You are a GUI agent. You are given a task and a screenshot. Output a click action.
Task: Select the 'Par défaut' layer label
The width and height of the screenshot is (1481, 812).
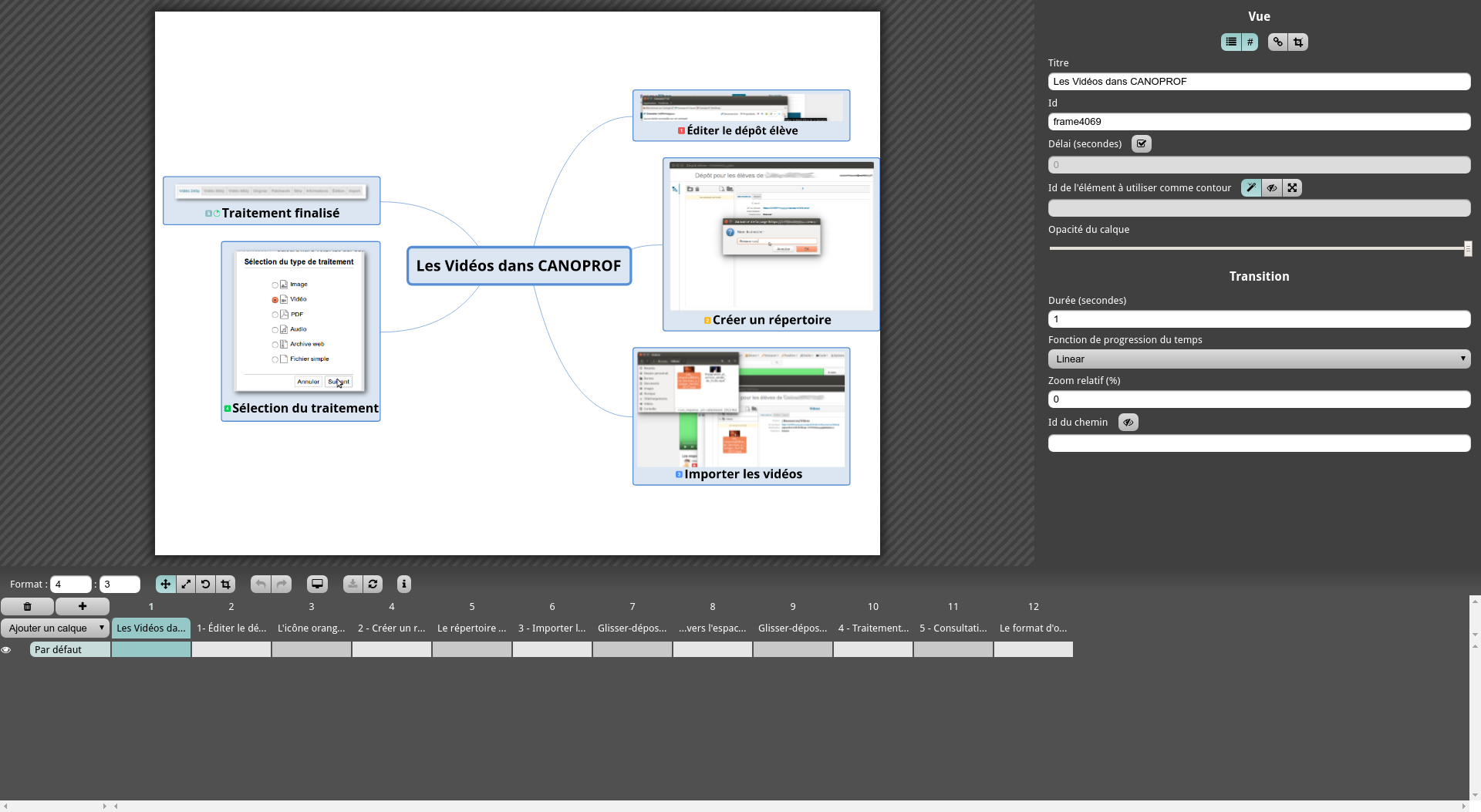point(70,649)
